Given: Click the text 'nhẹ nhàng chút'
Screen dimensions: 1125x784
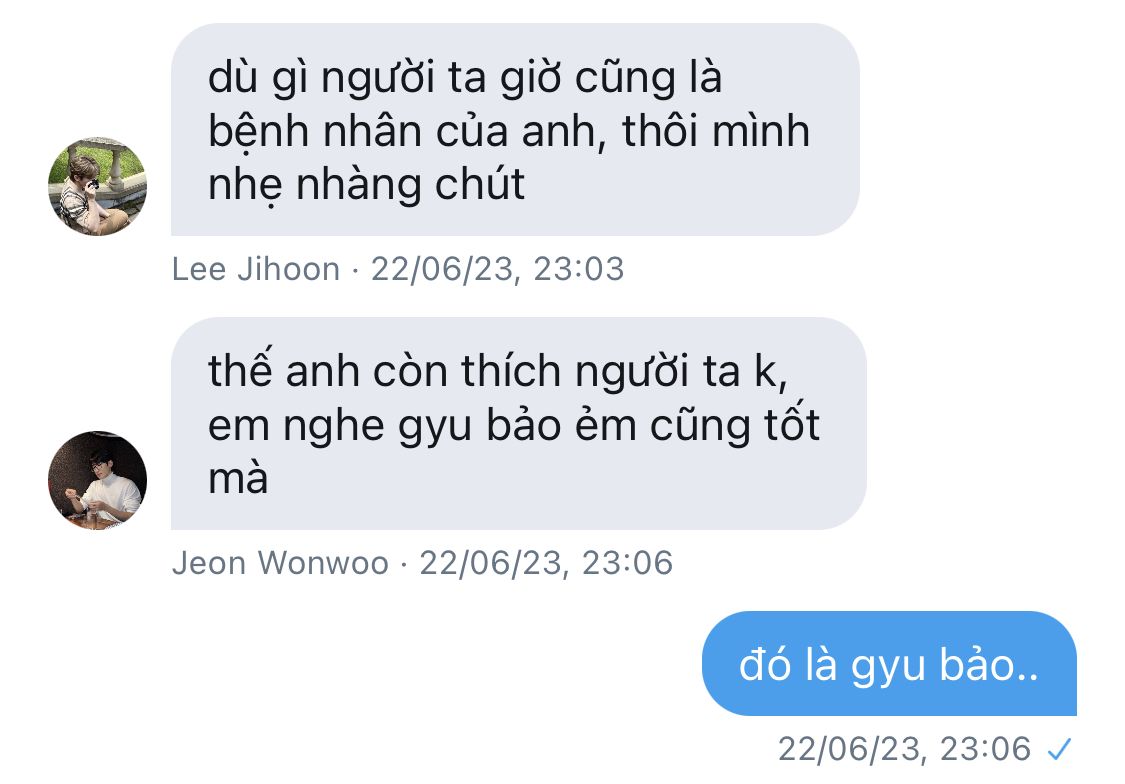Looking at the screenshot, I should click(367, 185).
